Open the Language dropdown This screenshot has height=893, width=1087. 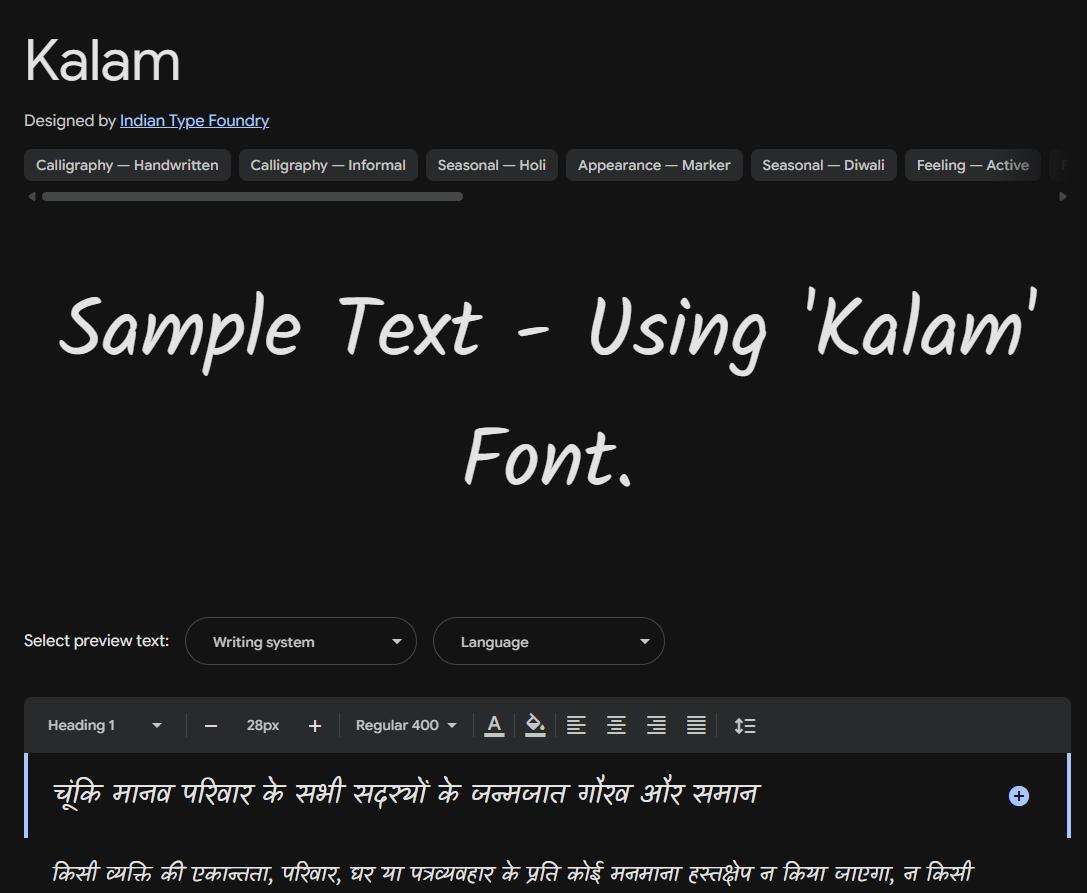[548, 641]
